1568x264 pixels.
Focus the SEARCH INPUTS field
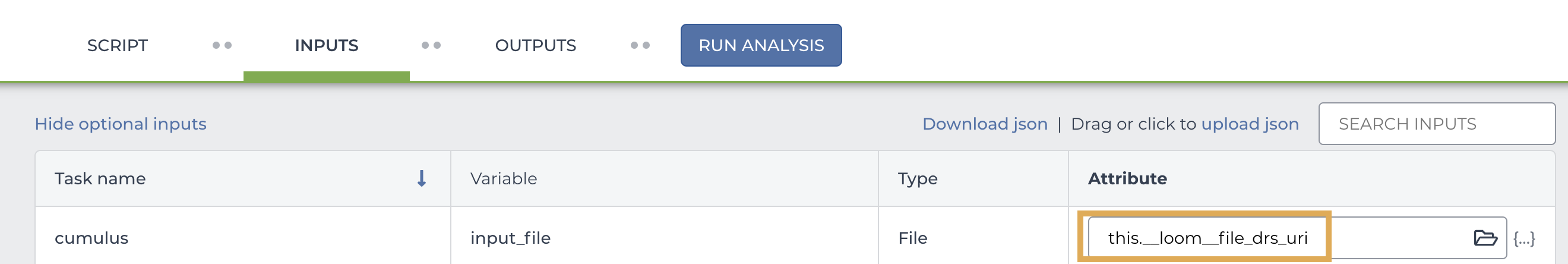coord(1437,124)
